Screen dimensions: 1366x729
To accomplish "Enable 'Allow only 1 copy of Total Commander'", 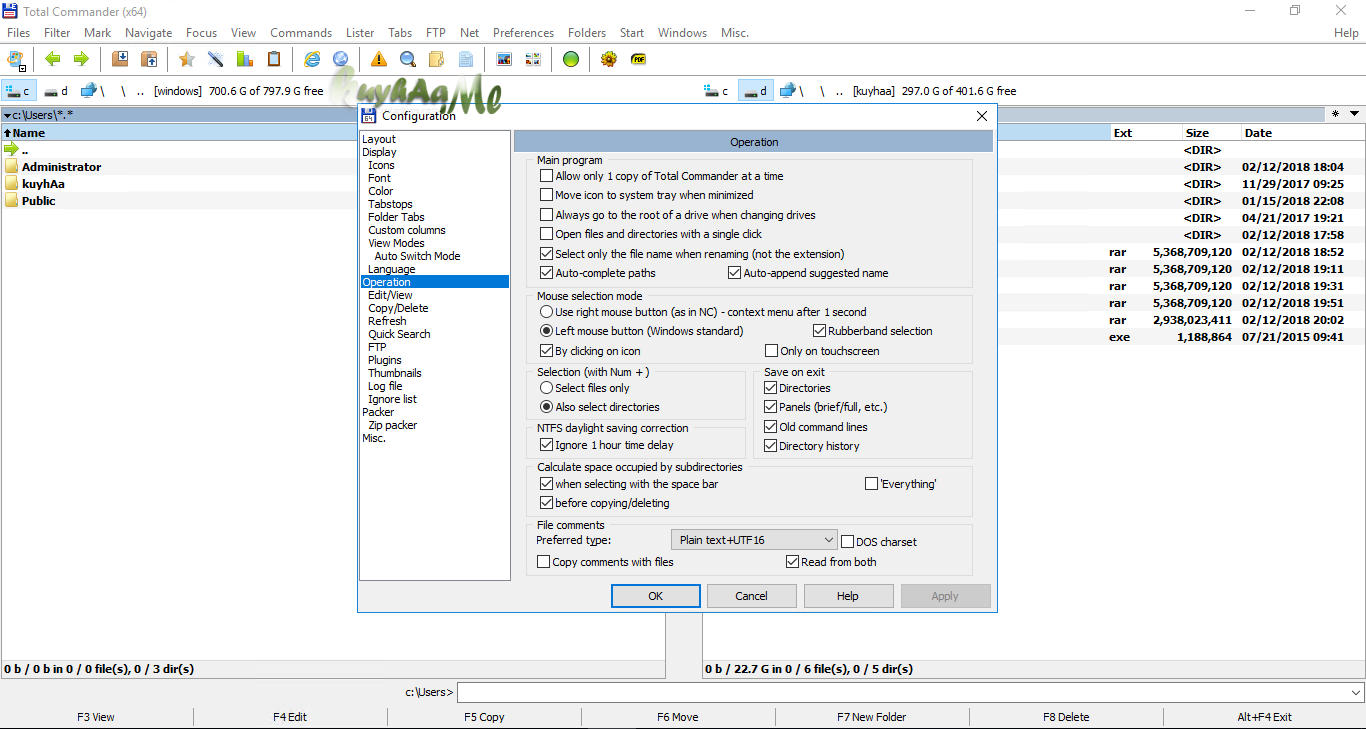I will tap(547, 176).
